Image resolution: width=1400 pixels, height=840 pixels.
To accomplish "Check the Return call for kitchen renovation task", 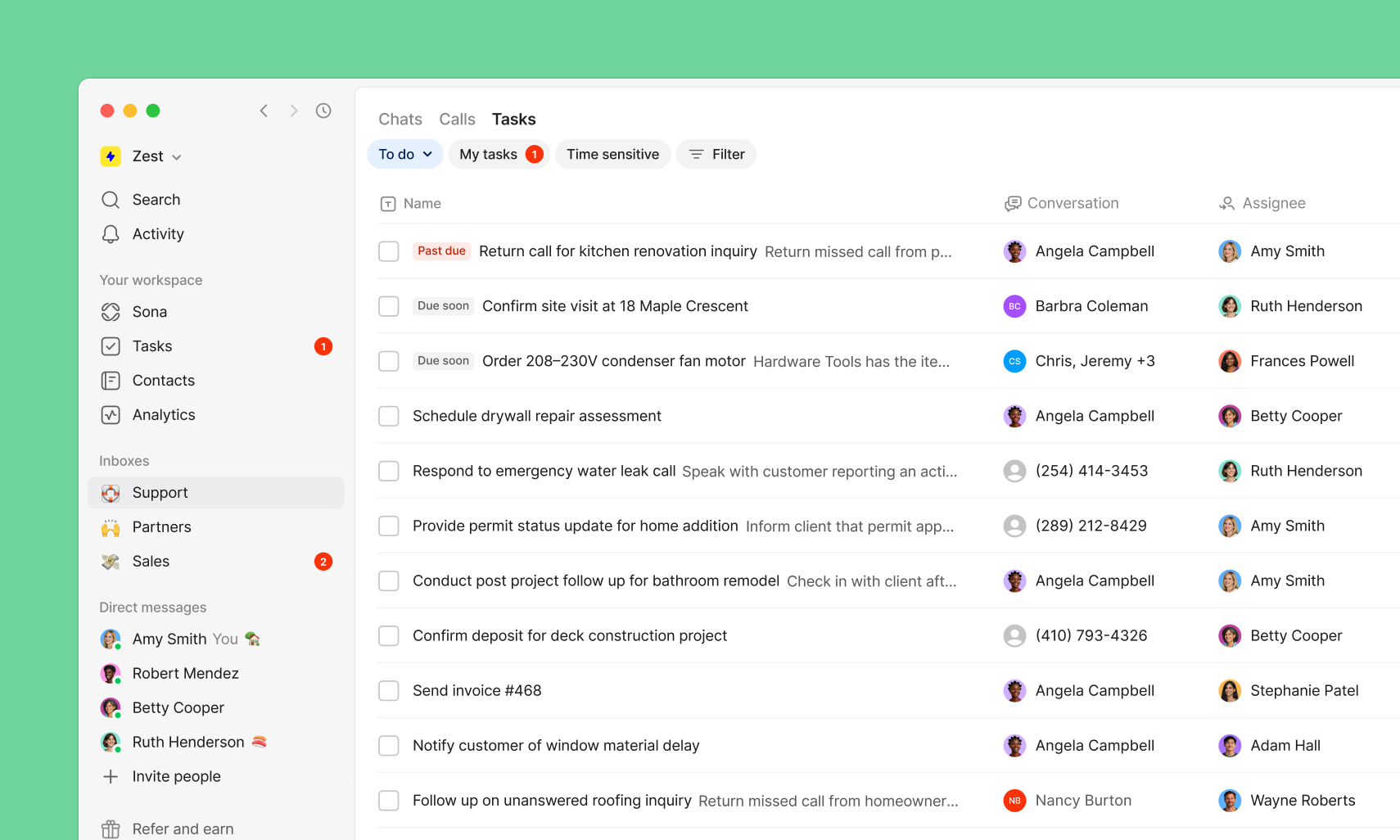I will coord(389,251).
